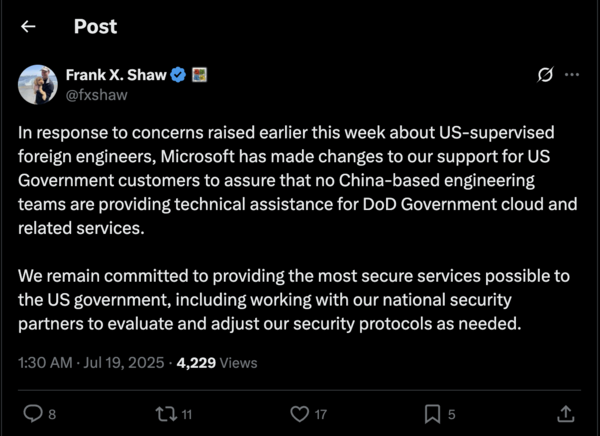Screen dimensions: 600x436
Task: Click the Post header title
Action: (x=95, y=27)
